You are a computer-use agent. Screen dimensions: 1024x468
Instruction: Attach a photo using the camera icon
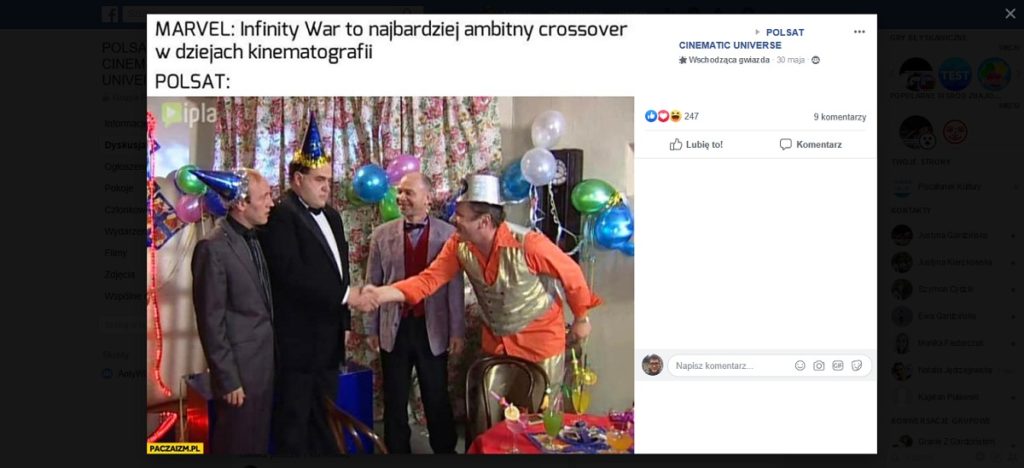pyautogui.click(x=819, y=366)
